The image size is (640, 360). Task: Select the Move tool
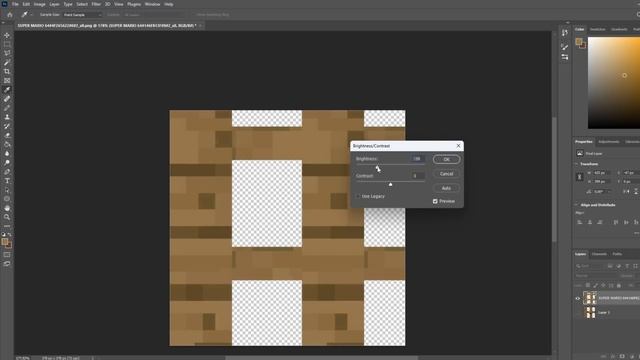click(7, 35)
